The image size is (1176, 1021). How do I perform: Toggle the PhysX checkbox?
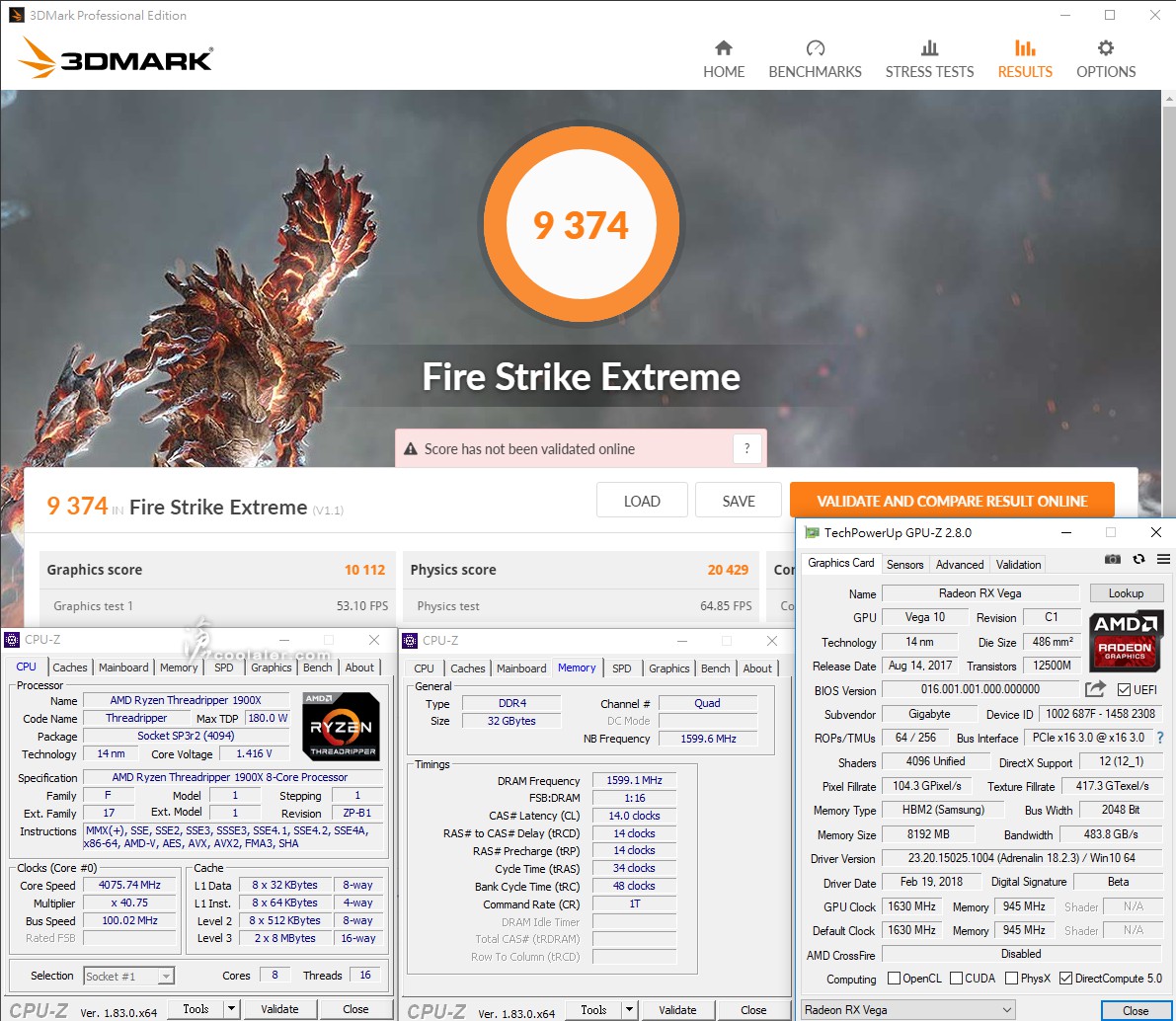(x=1012, y=979)
